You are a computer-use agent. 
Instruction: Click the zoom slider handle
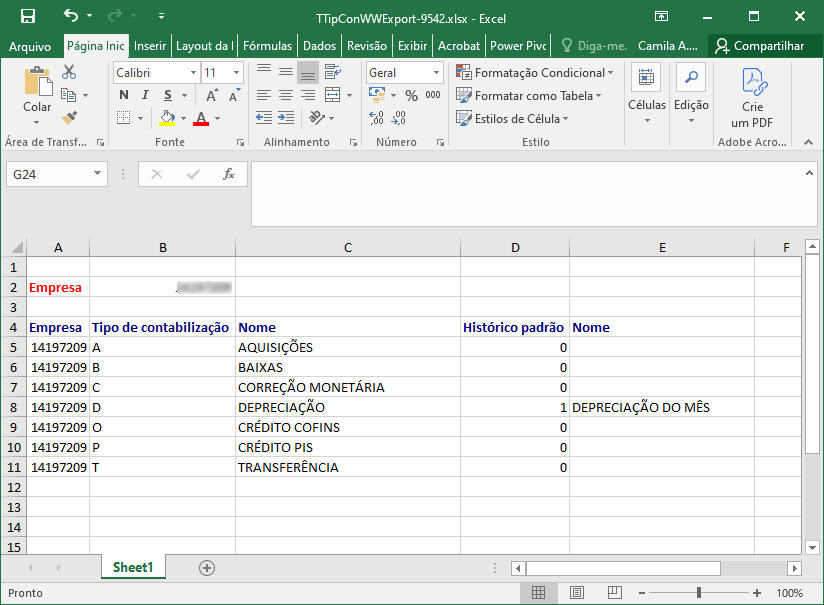tap(698, 593)
